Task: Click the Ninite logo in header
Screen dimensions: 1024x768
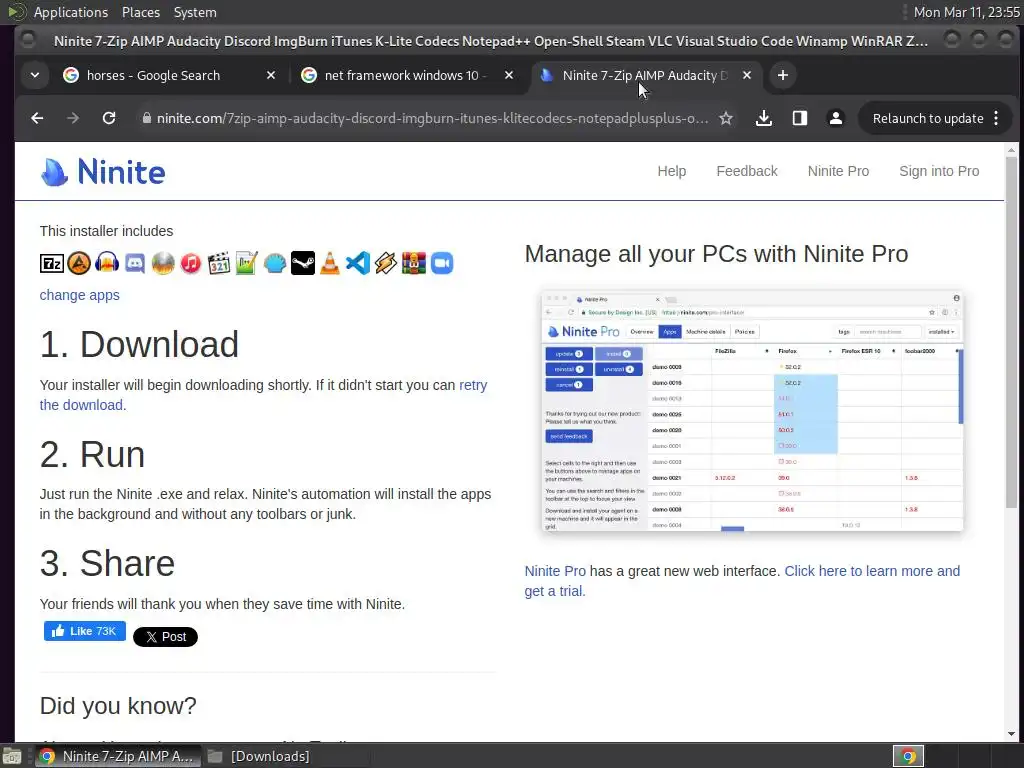Action: [103, 172]
